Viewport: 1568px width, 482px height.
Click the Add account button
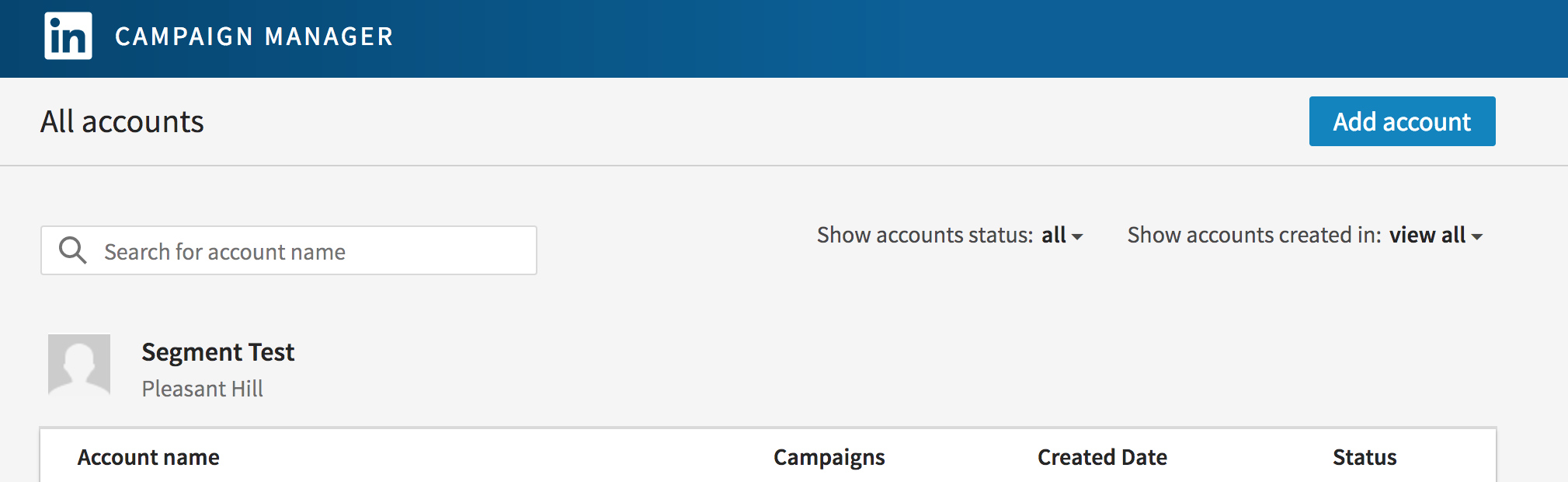[x=1402, y=121]
